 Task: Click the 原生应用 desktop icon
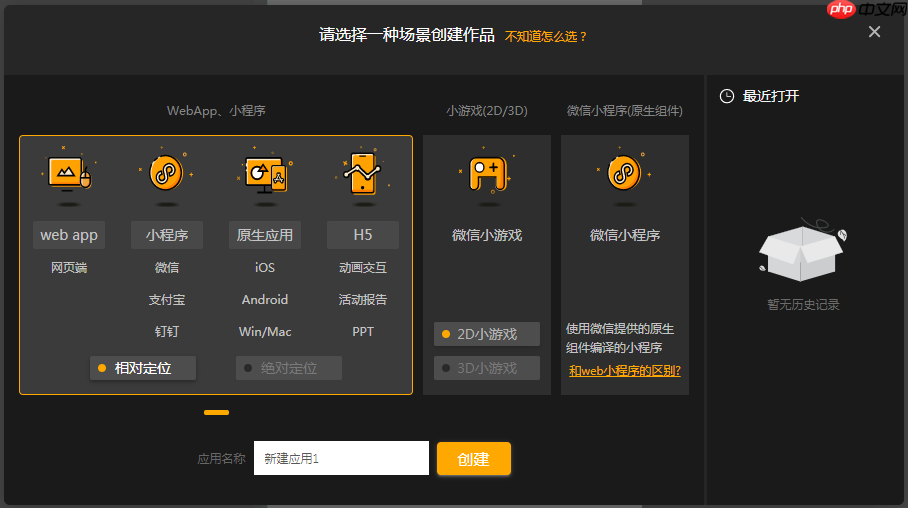[265, 174]
